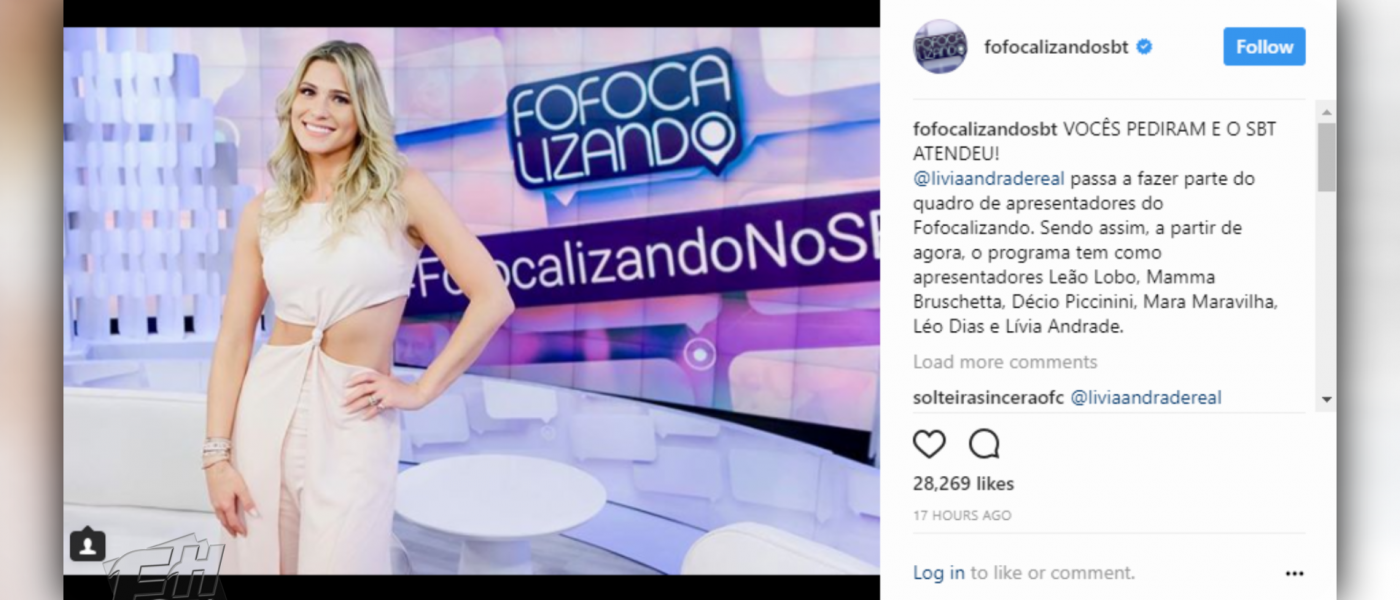Click the Log in link
Image resolution: width=1400 pixels, height=600 pixels.
(939, 573)
